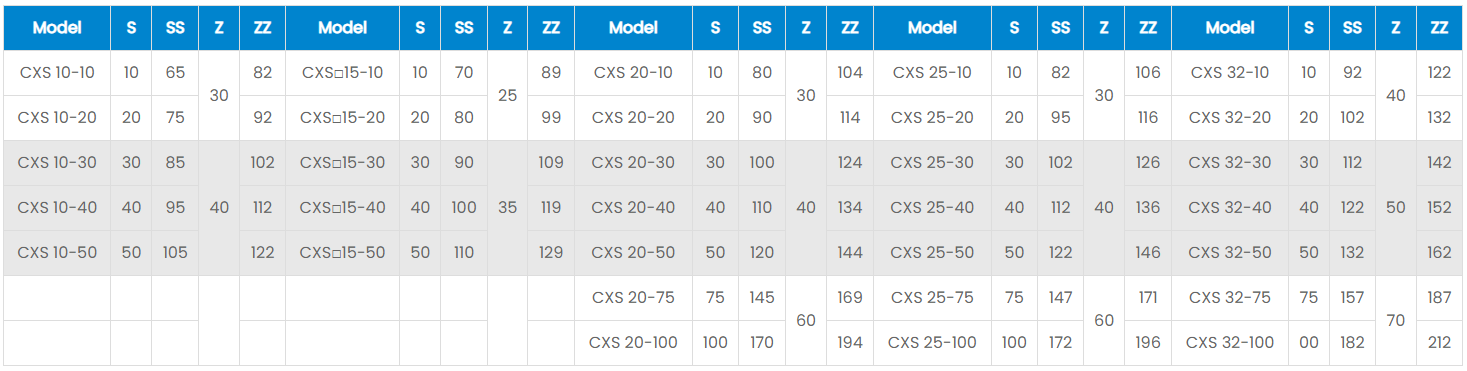This screenshot has height=371, width=1467.
Task: Click the SS value 65 cell
Action: coord(175,73)
